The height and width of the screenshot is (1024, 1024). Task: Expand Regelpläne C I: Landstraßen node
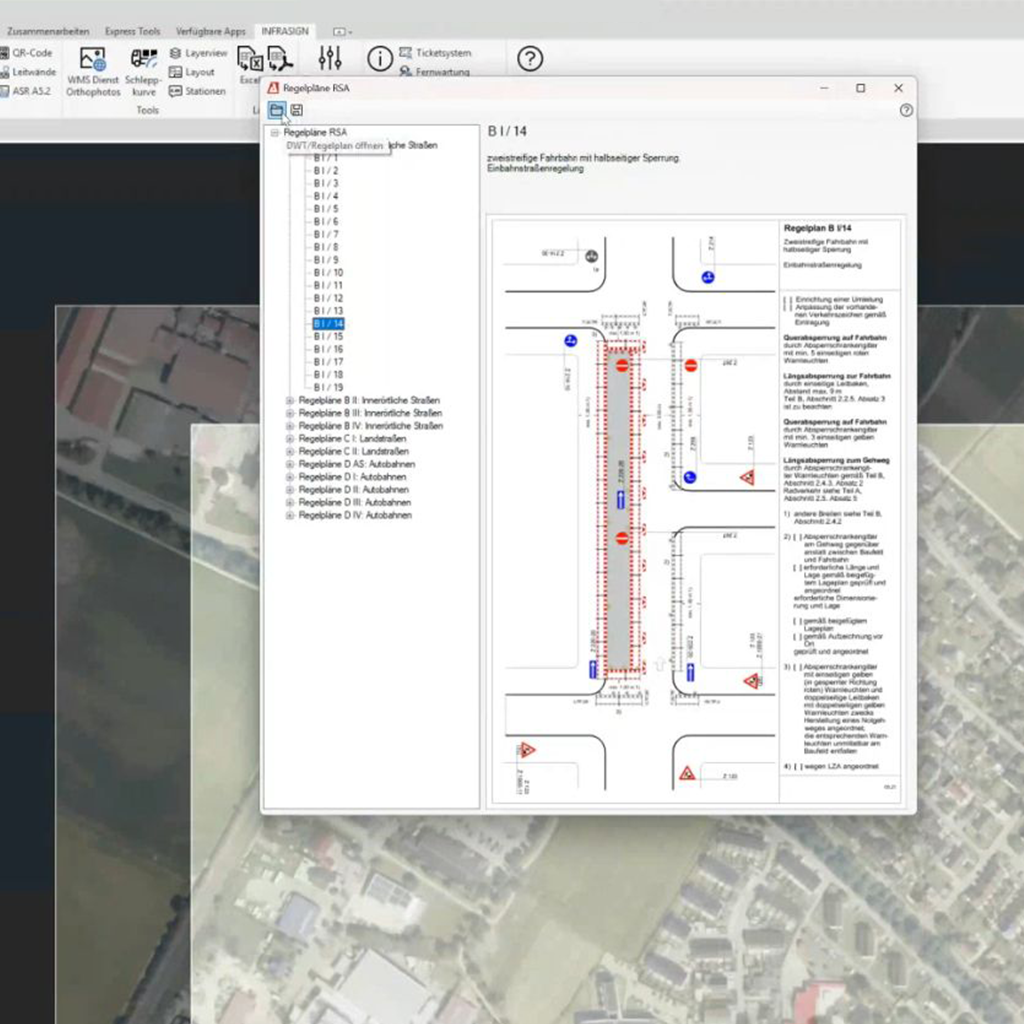(x=291, y=439)
